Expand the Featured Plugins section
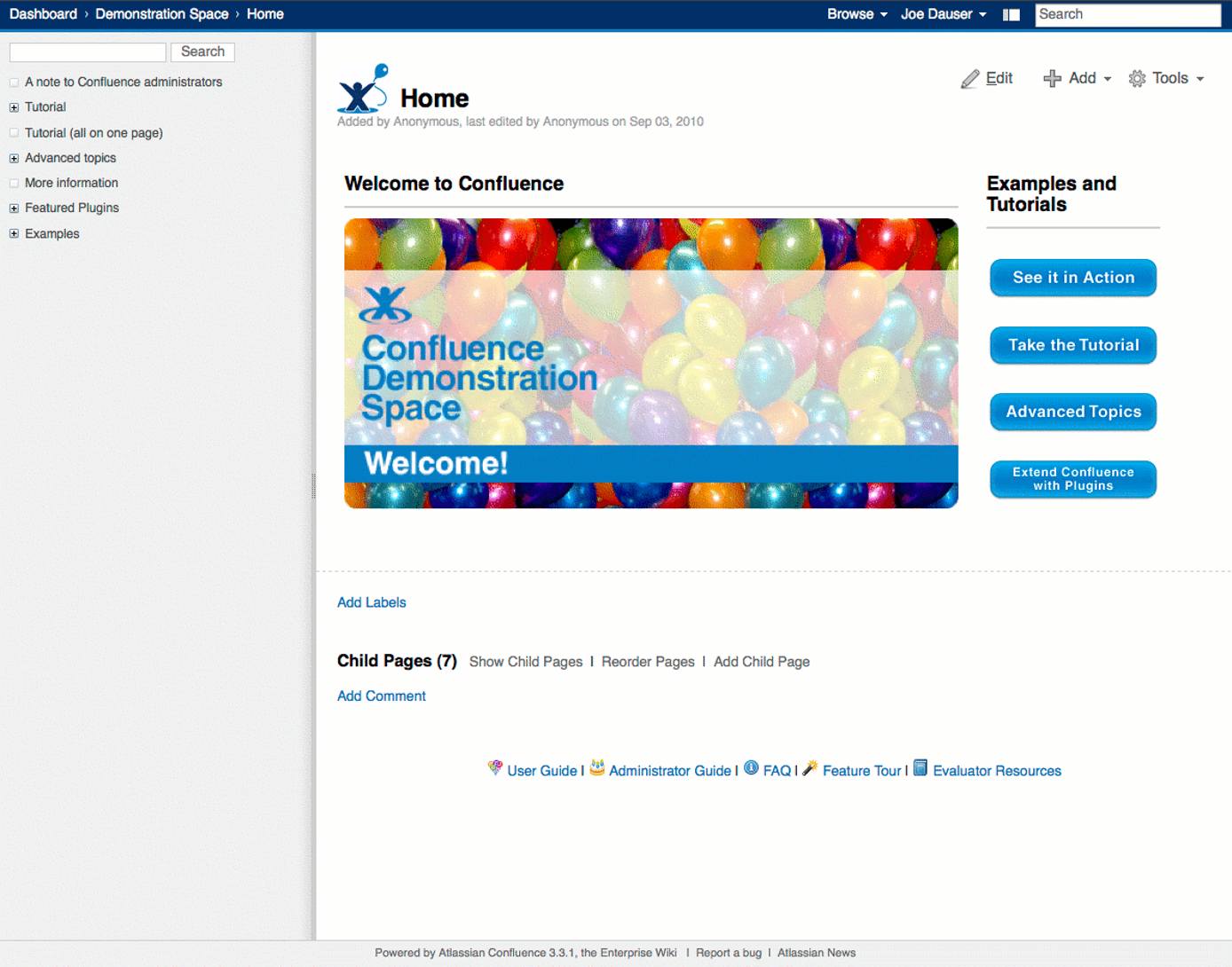This screenshot has width=1232, height=967. point(13,208)
